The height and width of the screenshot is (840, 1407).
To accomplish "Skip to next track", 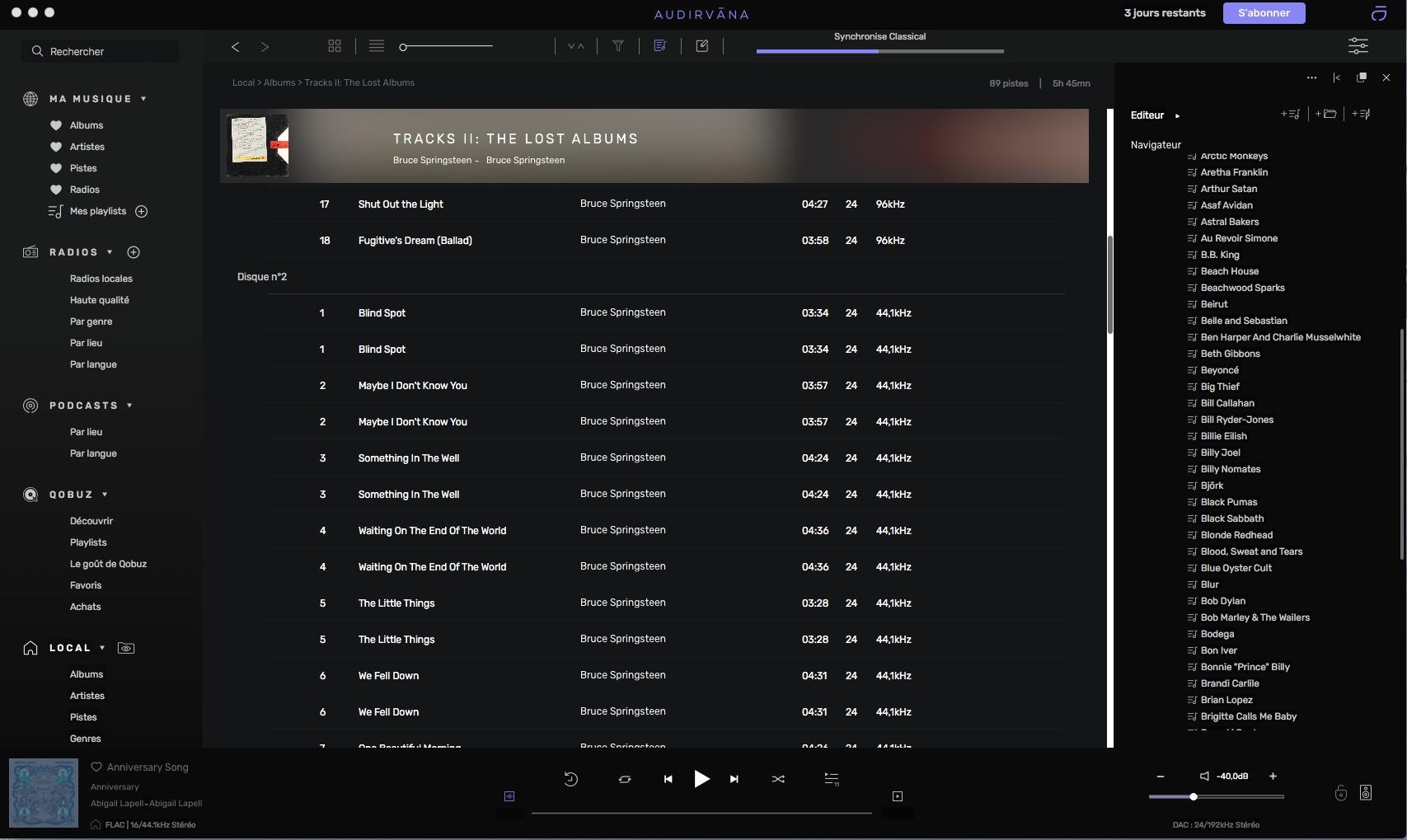I will coord(734,779).
